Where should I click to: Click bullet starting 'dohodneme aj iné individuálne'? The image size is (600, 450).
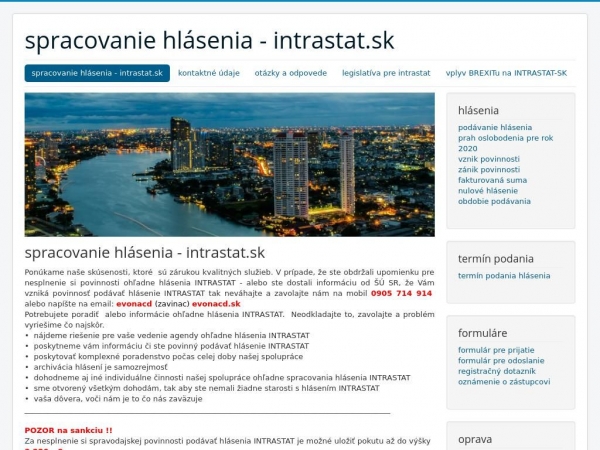point(222,378)
